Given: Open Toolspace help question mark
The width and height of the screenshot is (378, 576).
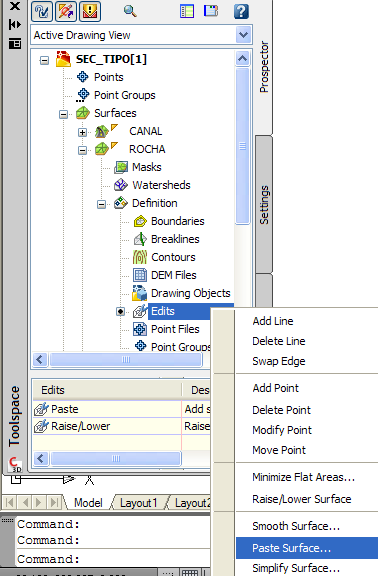Looking at the screenshot, I should coord(241,11).
